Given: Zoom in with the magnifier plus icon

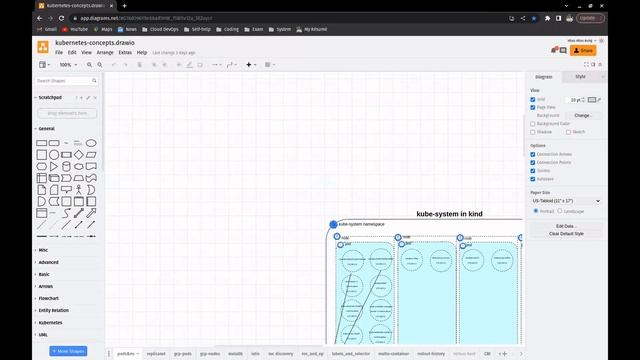Looking at the screenshot, I should click(89, 64).
